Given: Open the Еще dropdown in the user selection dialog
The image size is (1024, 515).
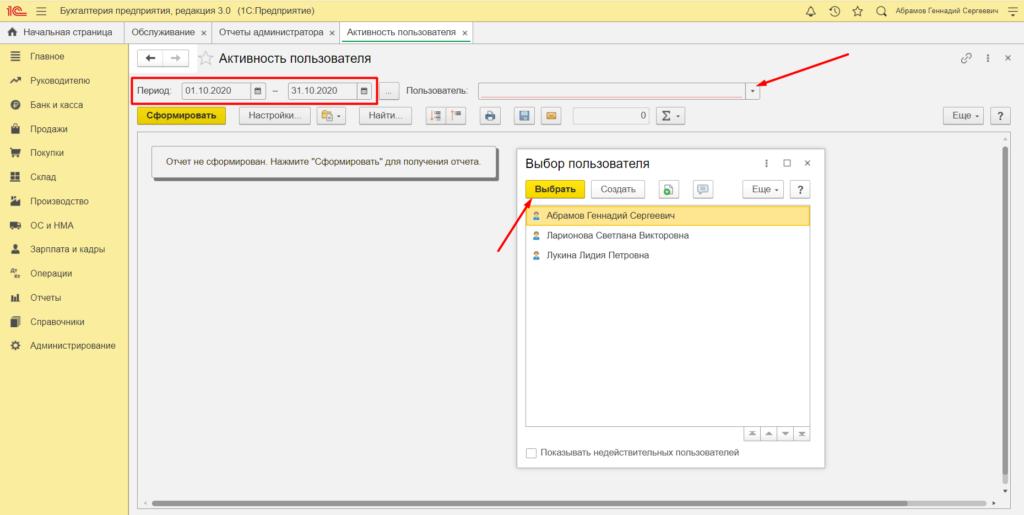Looking at the screenshot, I should [x=762, y=189].
